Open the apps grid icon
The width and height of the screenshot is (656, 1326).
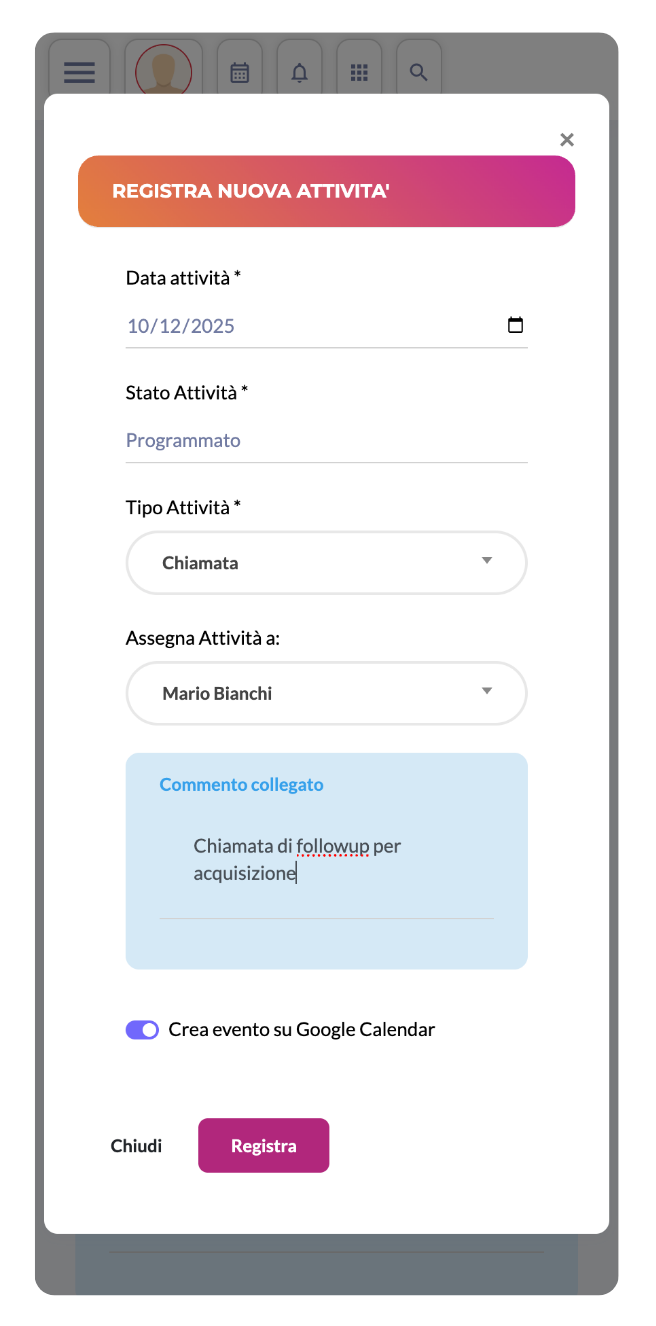click(x=359, y=72)
